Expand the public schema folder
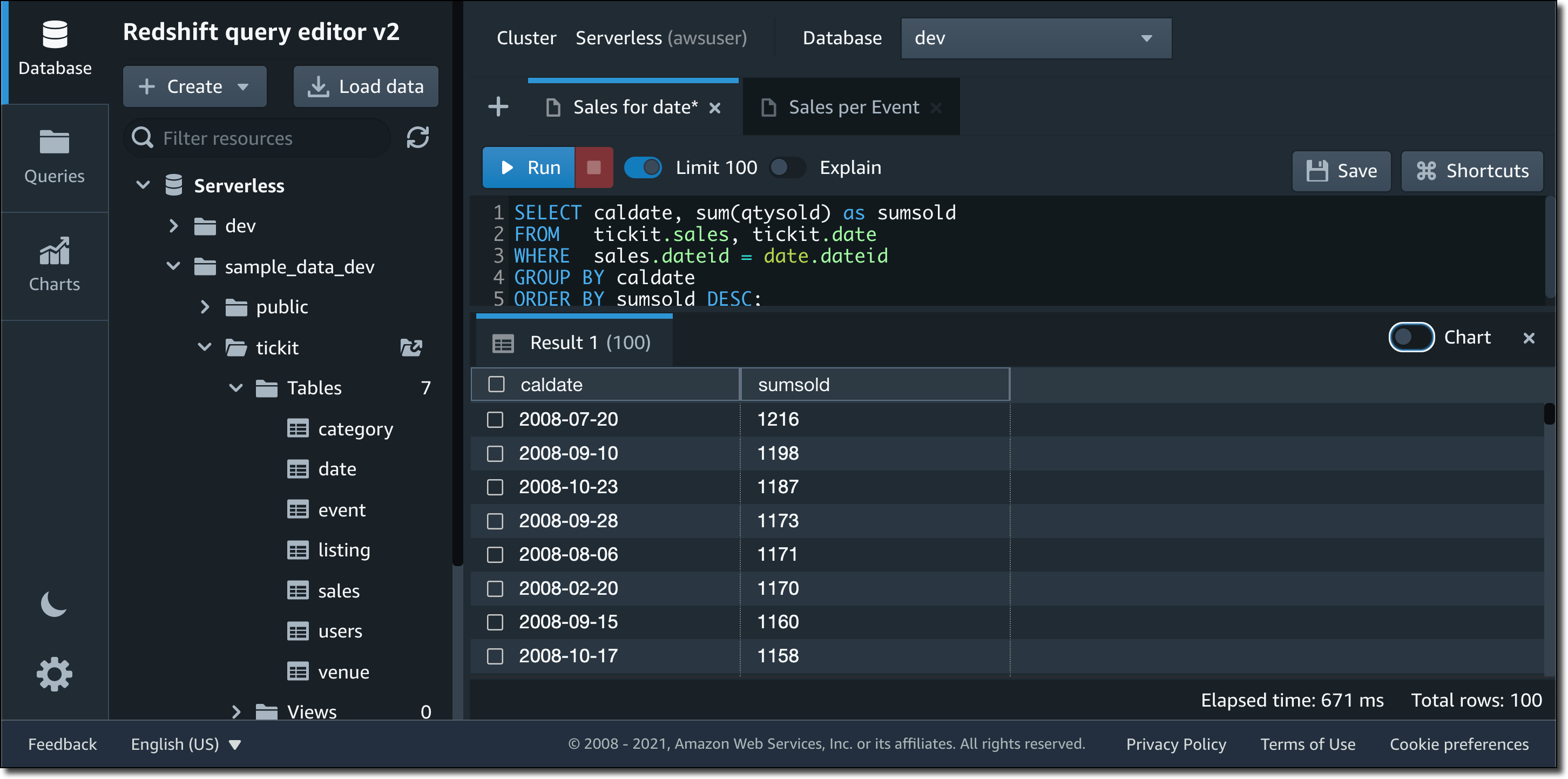The image size is (1568, 779). point(205,307)
